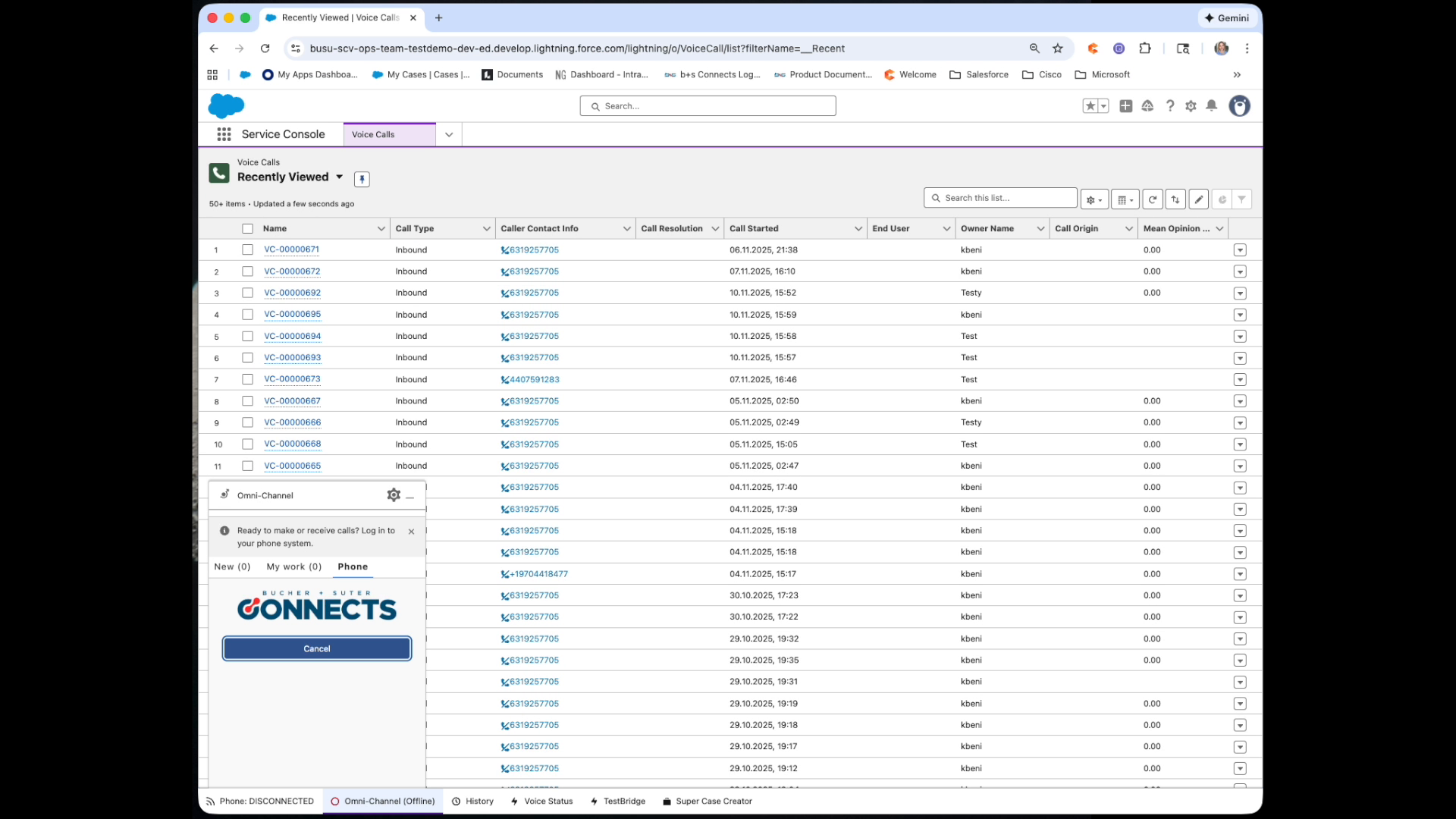The height and width of the screenshot is (819, 1456).
Task: Open the Omni-Channel settings gear
Action: (394, 494)
